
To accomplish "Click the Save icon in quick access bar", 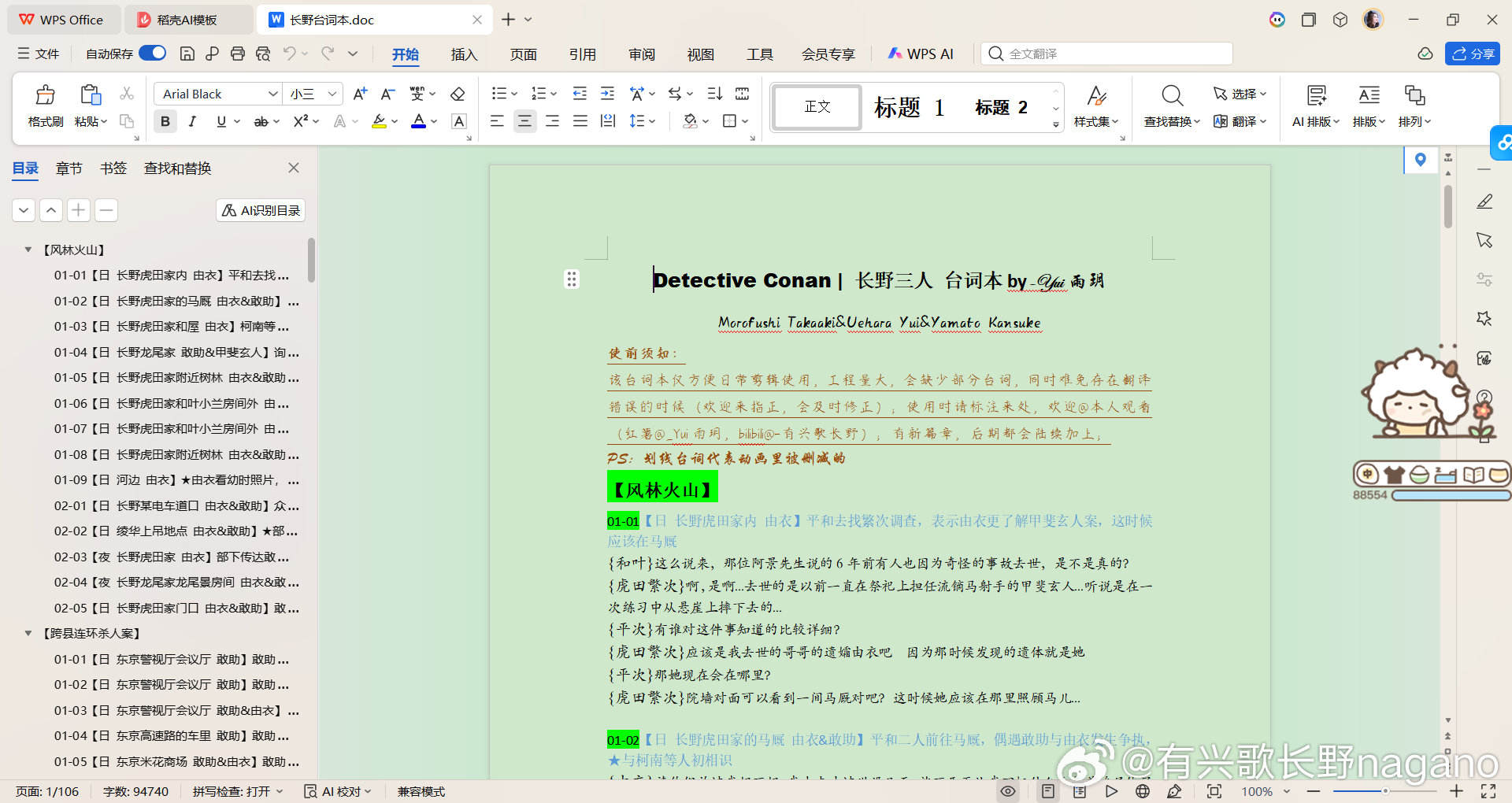I will 187,54.
